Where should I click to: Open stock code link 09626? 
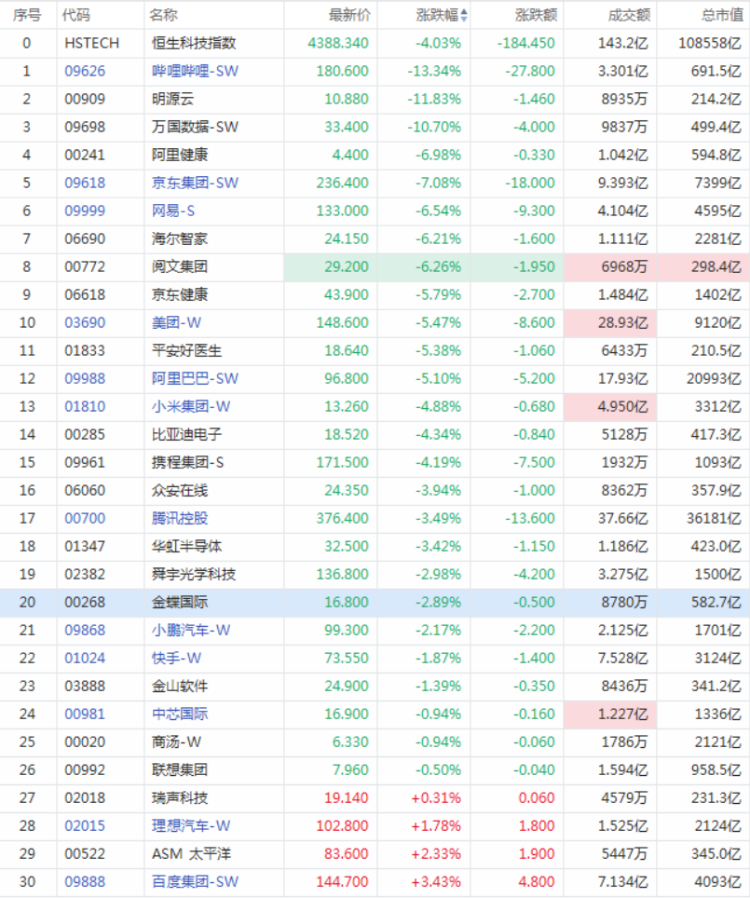pyautogui.click(x=85, y=71)
